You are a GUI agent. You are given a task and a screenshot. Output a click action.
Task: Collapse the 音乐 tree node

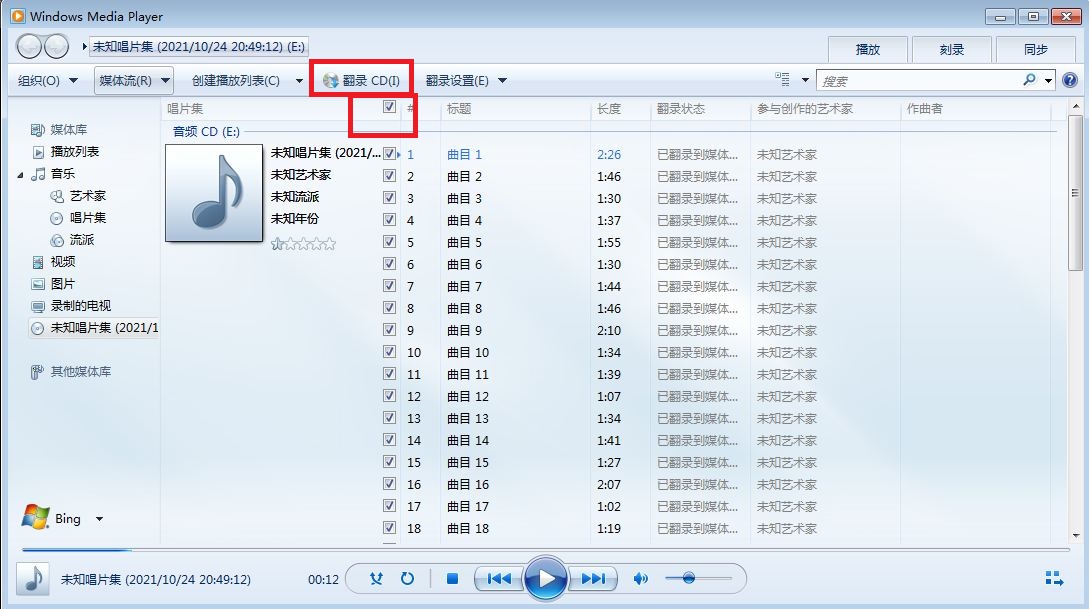point(22,174)
